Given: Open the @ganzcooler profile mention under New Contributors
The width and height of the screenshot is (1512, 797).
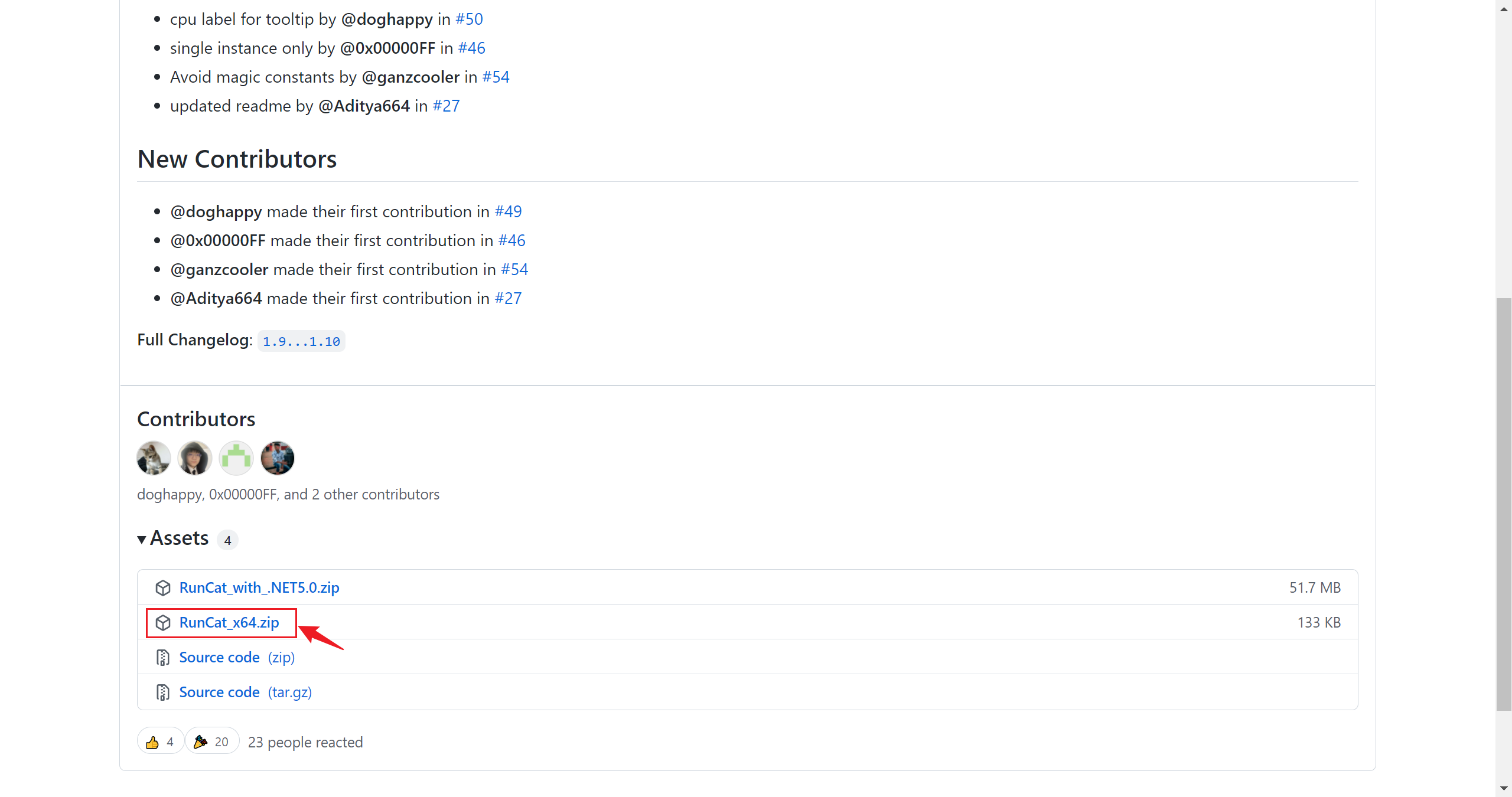Looking at the screenshot, I should point(219,270).
